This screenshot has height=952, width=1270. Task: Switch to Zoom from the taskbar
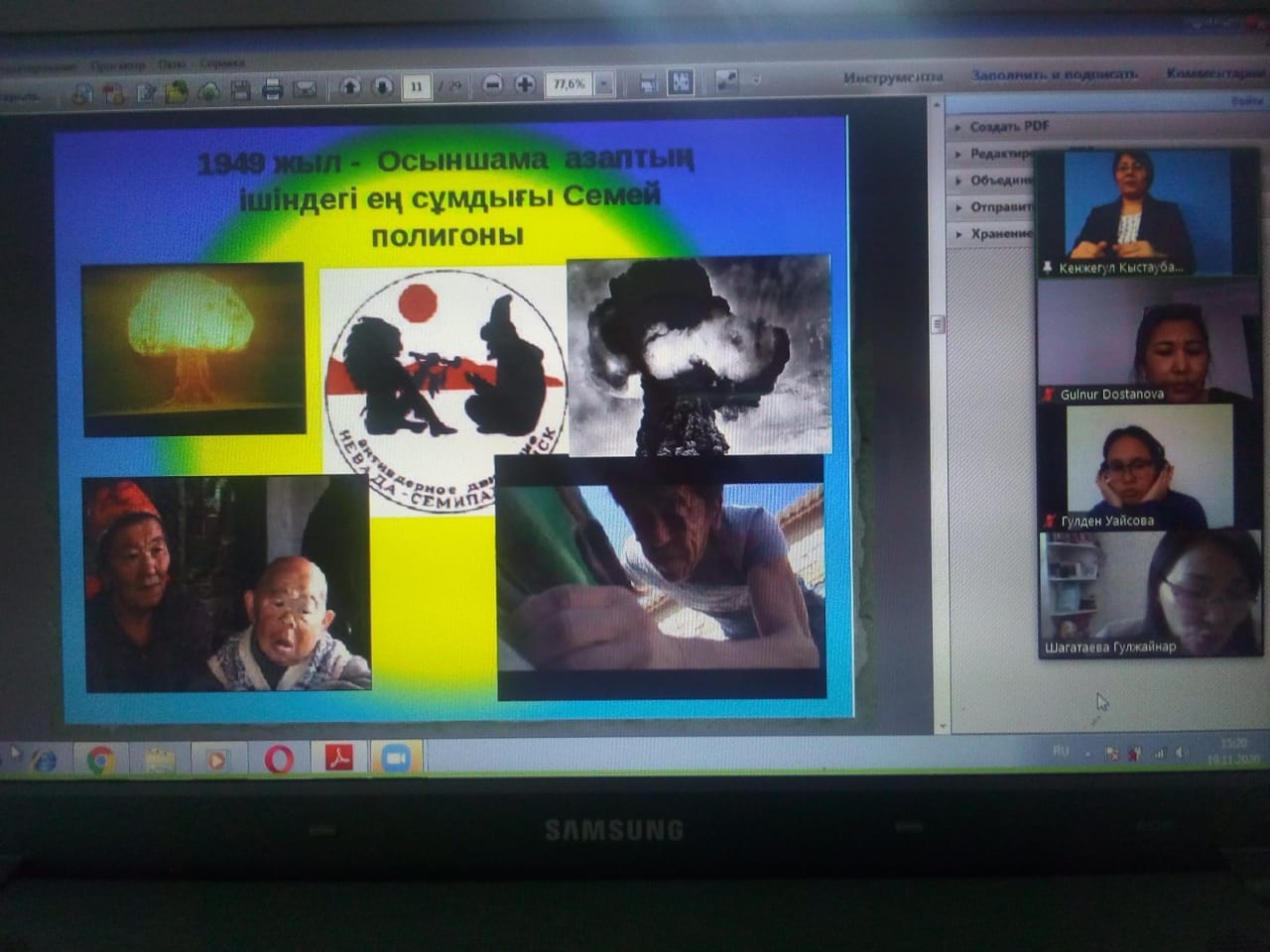click(397, 758)
